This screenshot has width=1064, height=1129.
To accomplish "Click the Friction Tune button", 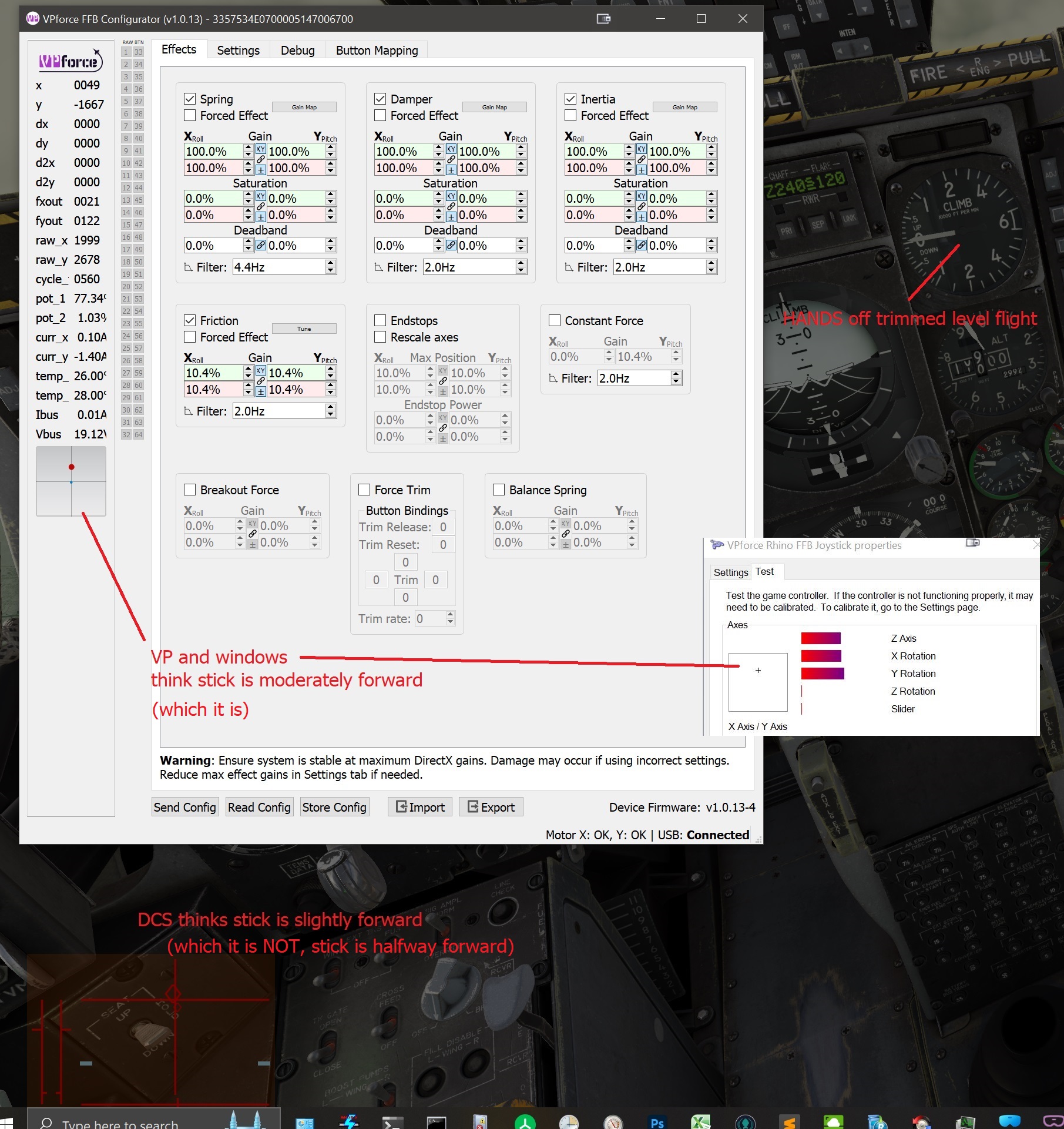I will click(304, 329).
